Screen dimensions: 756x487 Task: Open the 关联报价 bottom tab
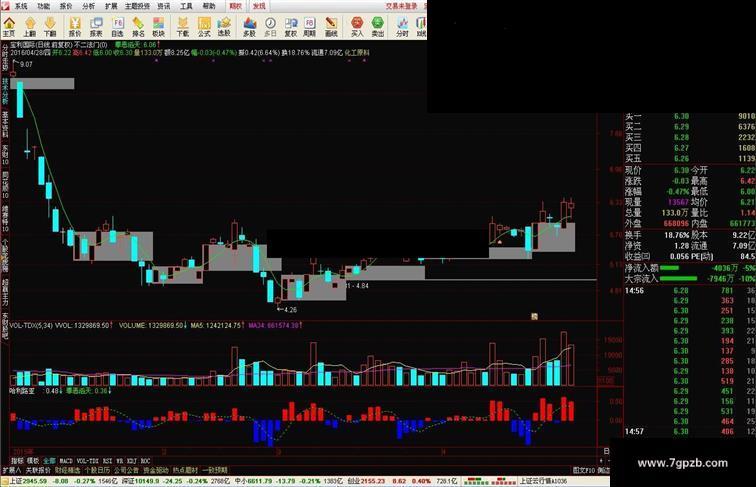(x=38, y=470)
